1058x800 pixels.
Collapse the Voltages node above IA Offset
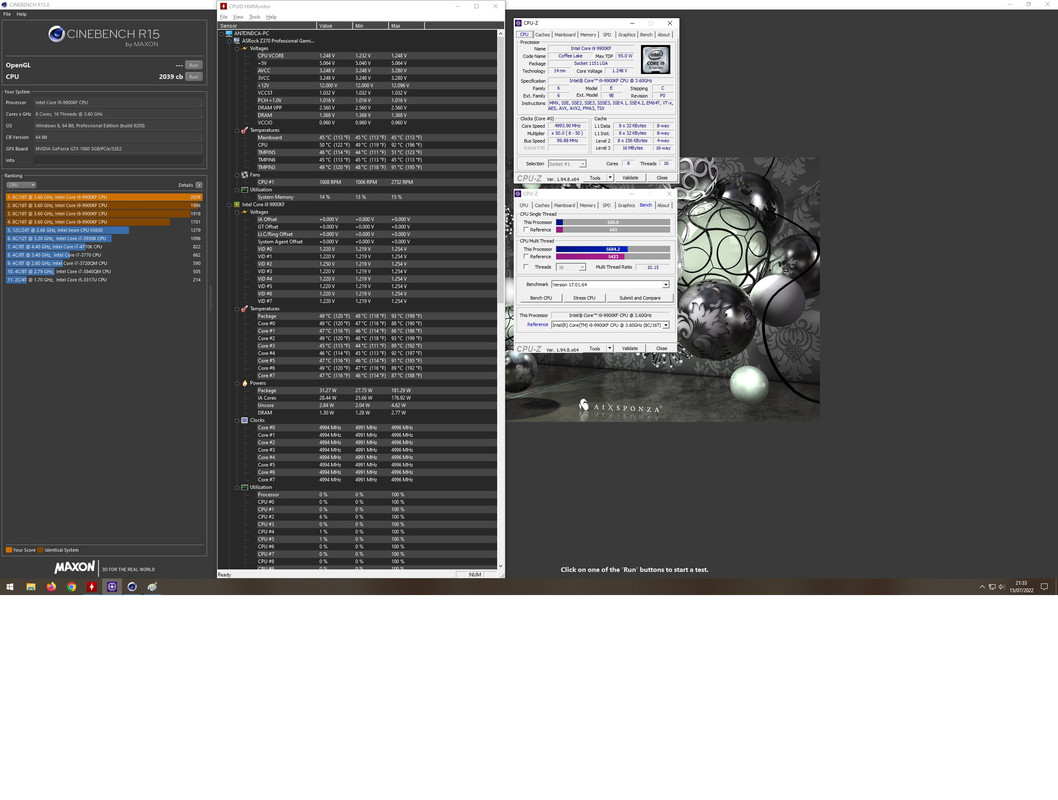(237, 212)
